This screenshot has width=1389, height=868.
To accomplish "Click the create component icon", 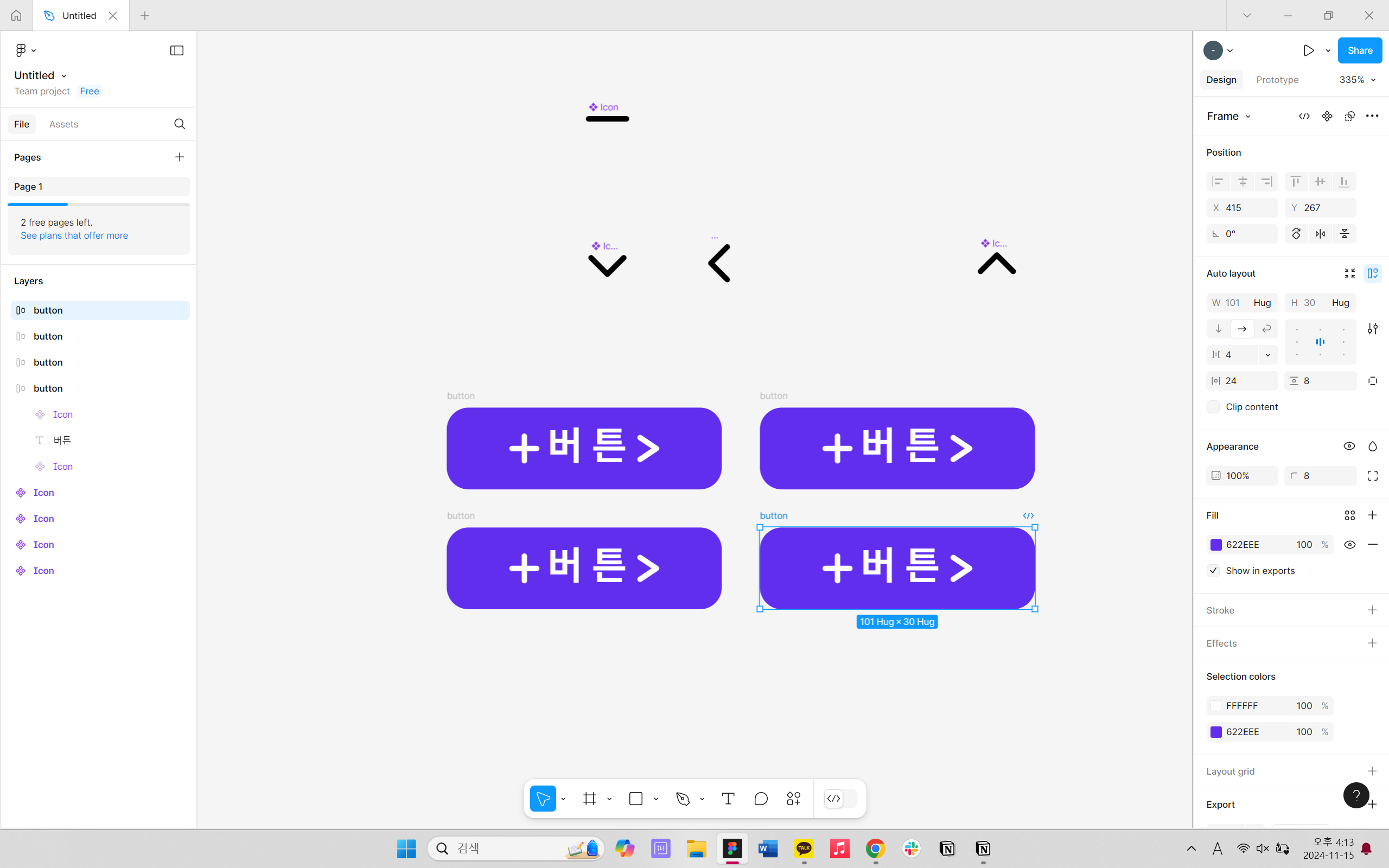I will tap(1327, 116).
